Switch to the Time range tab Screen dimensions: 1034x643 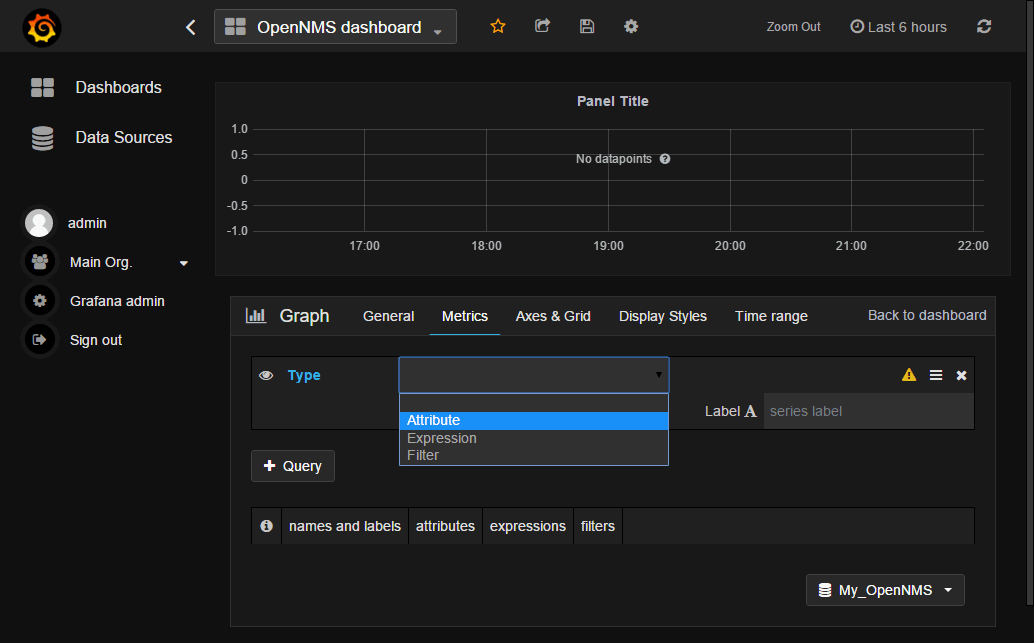[x=772, y=316]
